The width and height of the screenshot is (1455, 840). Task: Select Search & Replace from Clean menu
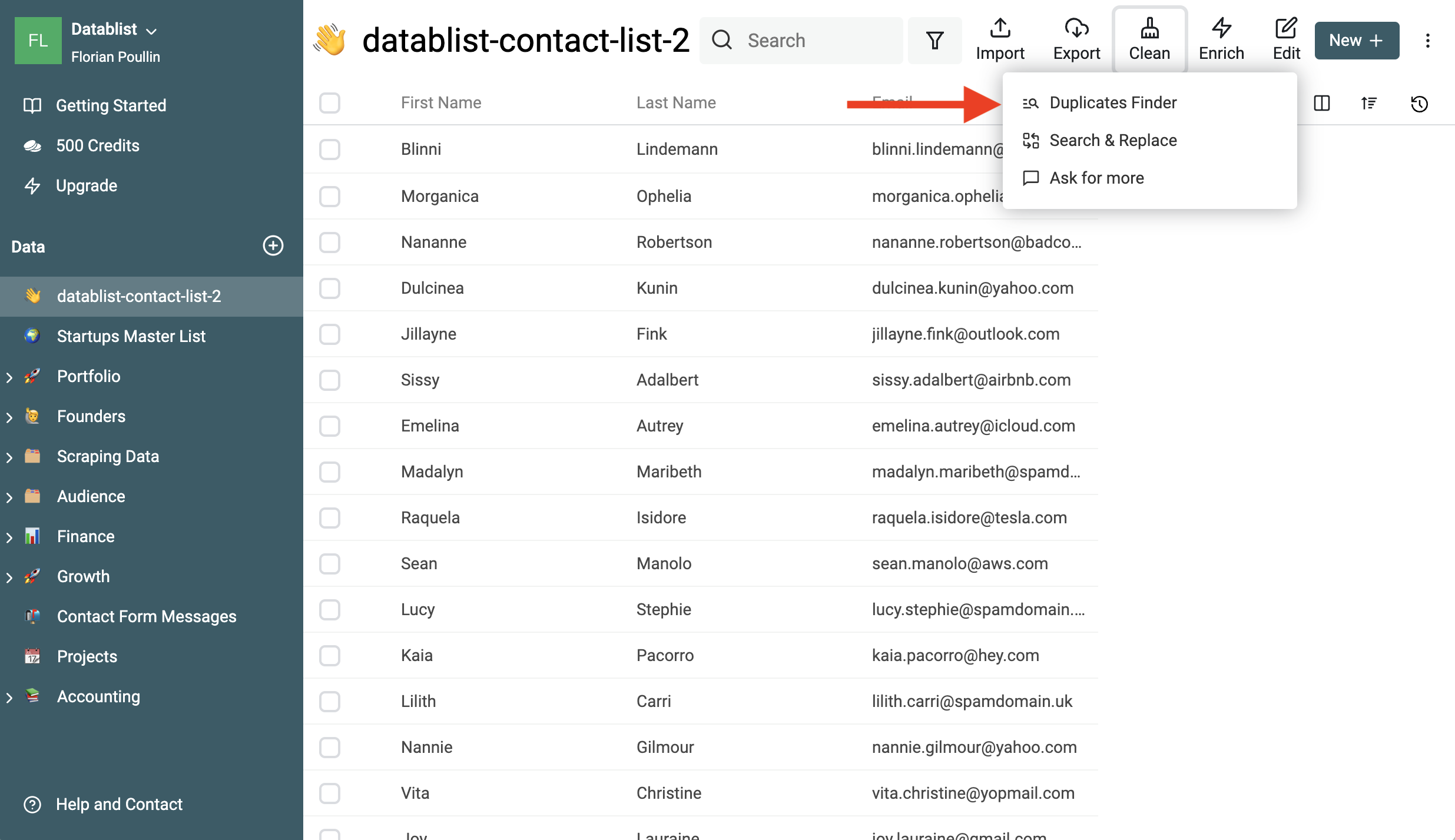point(1113,140)
